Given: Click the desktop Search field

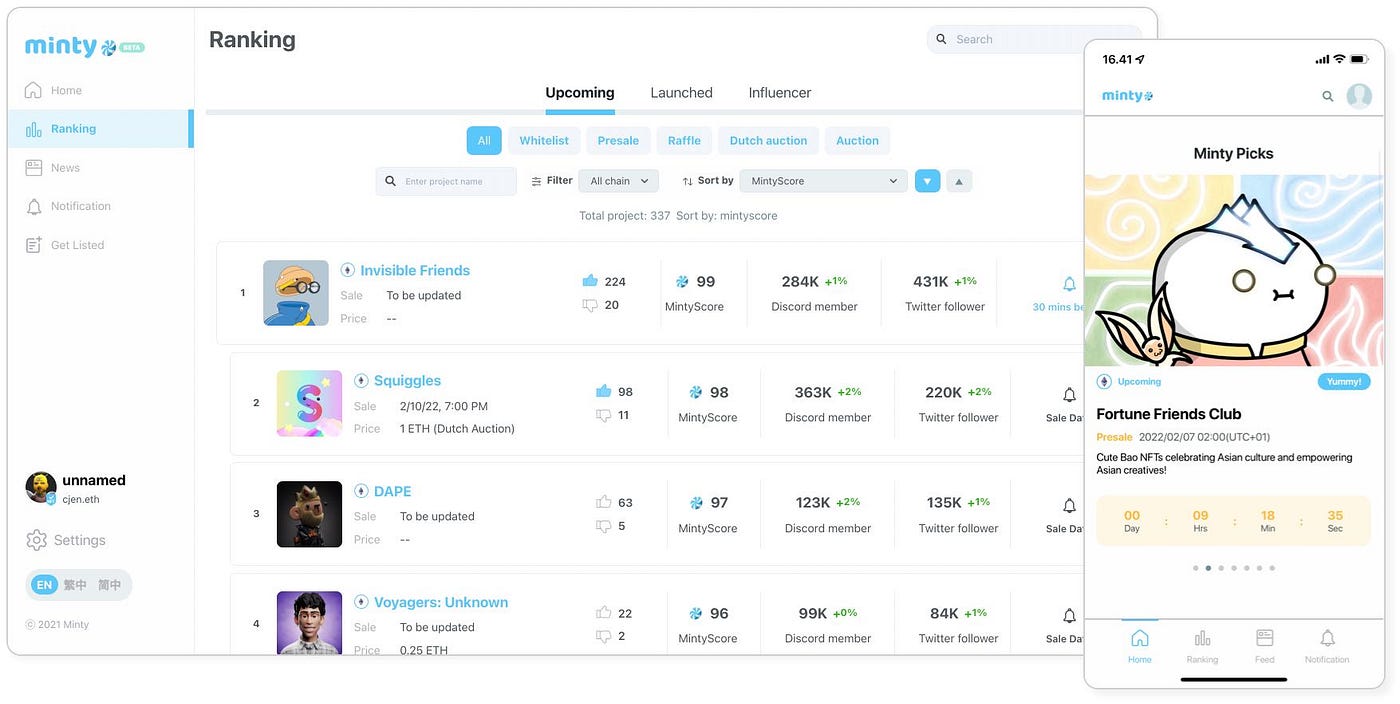Looking at the screenshot, I should coord(1034,39).
